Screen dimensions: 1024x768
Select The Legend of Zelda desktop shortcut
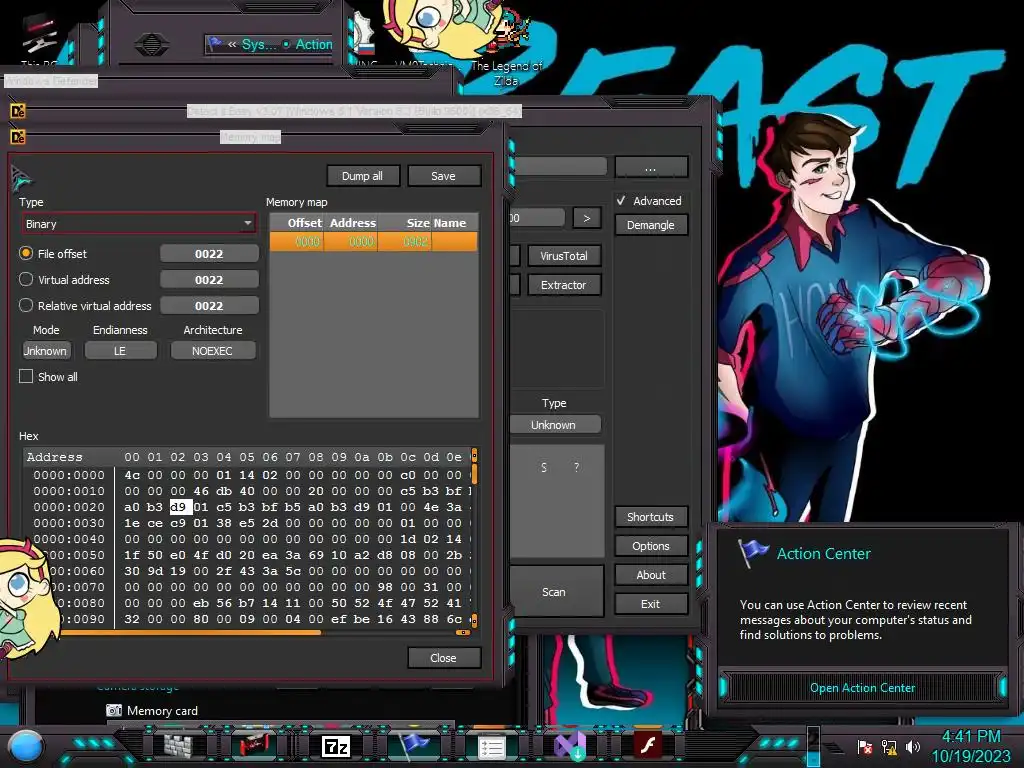coord(506,46)
